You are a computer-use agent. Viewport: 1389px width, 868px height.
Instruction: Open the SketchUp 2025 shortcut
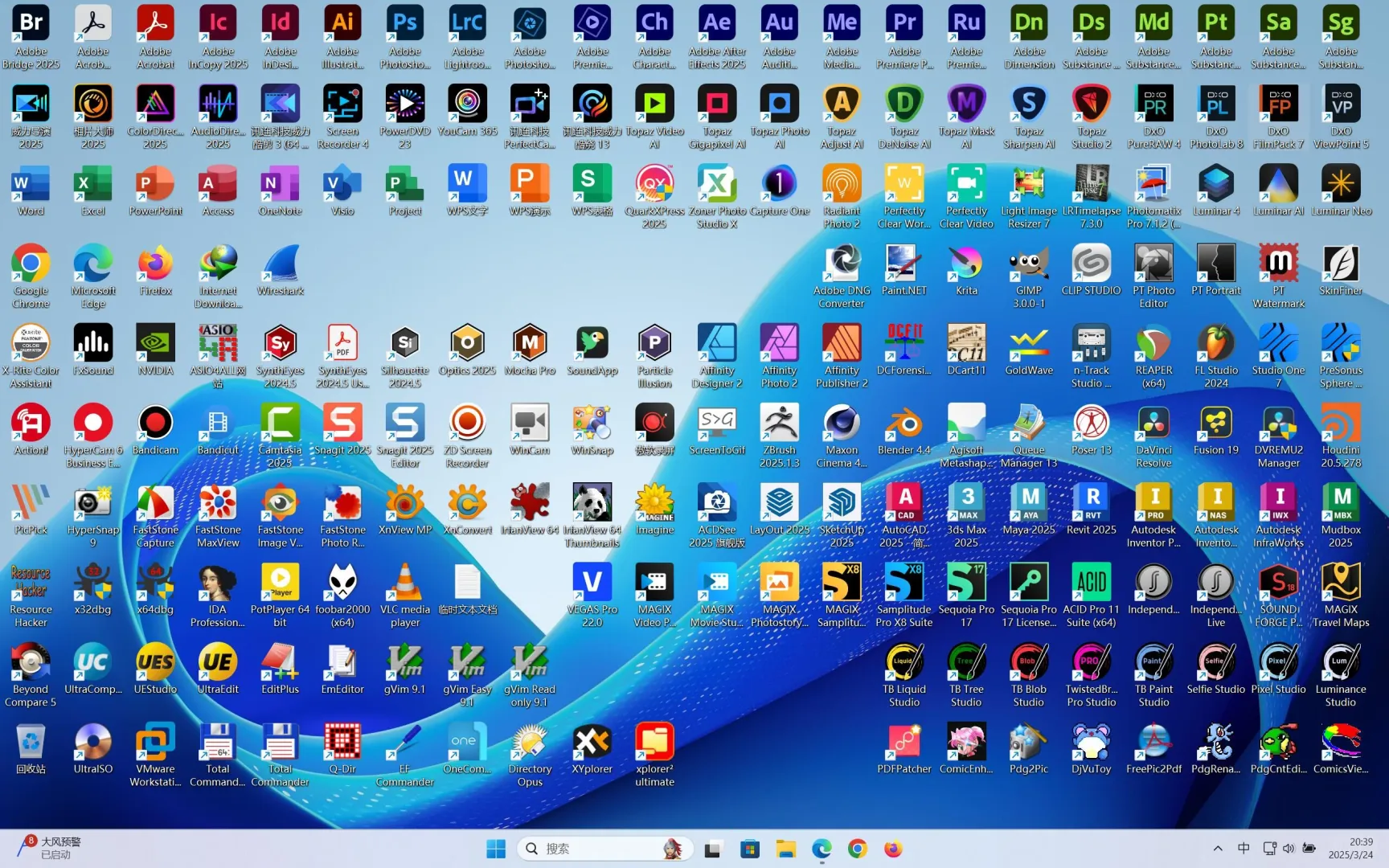(x=842, y=514)
